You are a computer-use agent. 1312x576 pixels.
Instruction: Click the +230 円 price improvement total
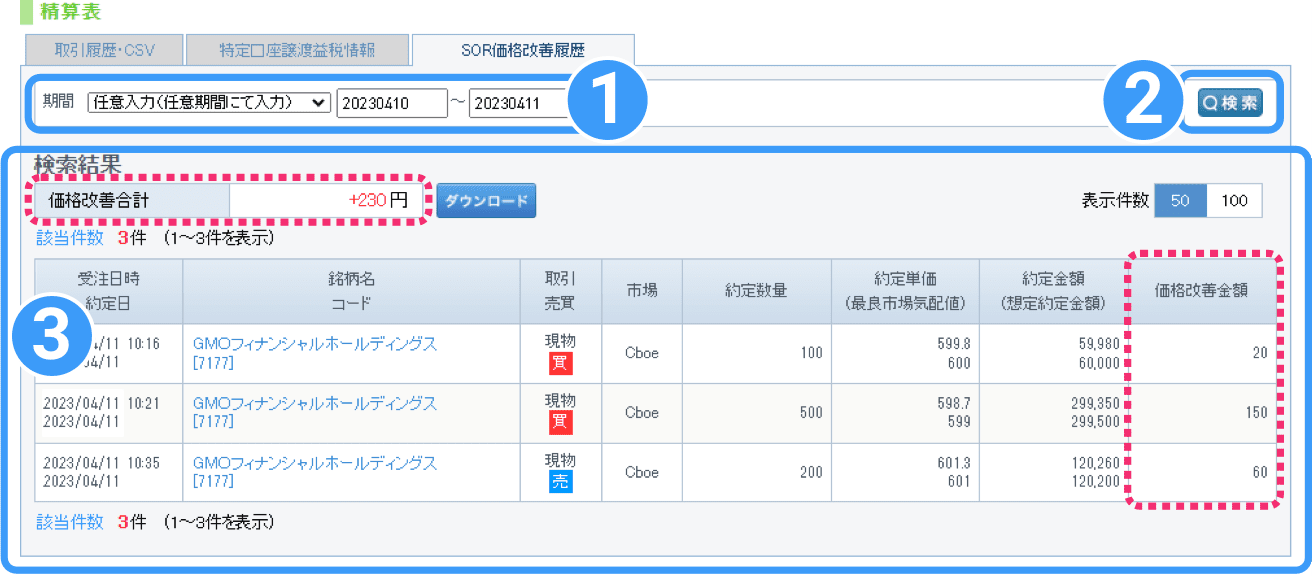378,200
